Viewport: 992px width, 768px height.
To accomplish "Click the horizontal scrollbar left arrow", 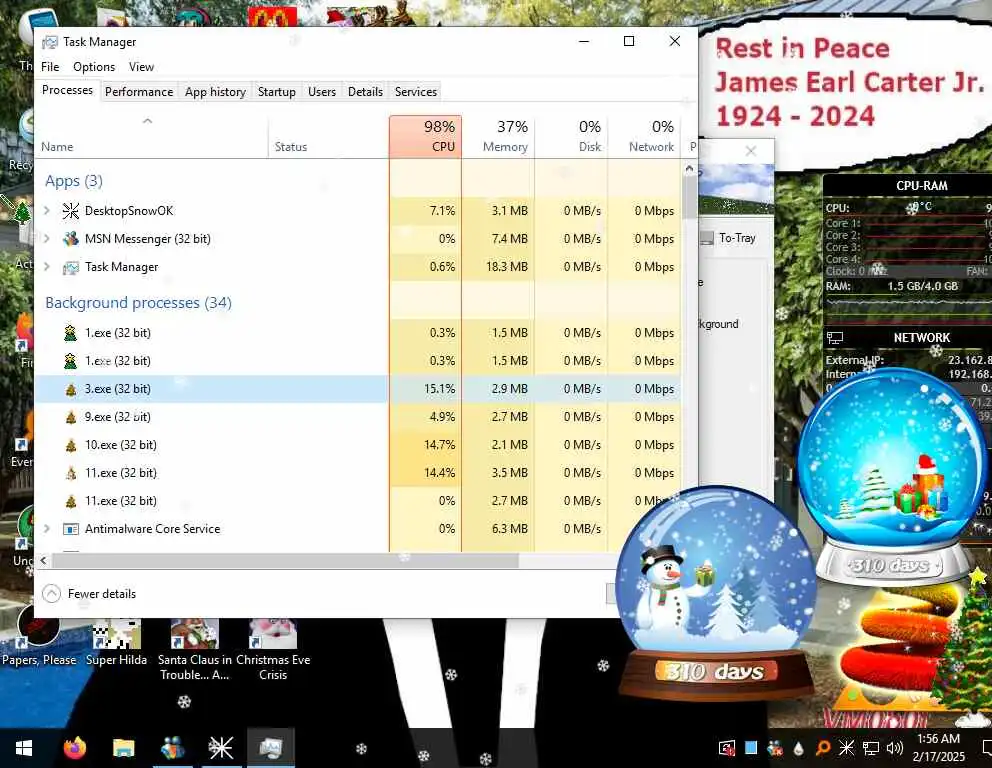I will point(43,561).
